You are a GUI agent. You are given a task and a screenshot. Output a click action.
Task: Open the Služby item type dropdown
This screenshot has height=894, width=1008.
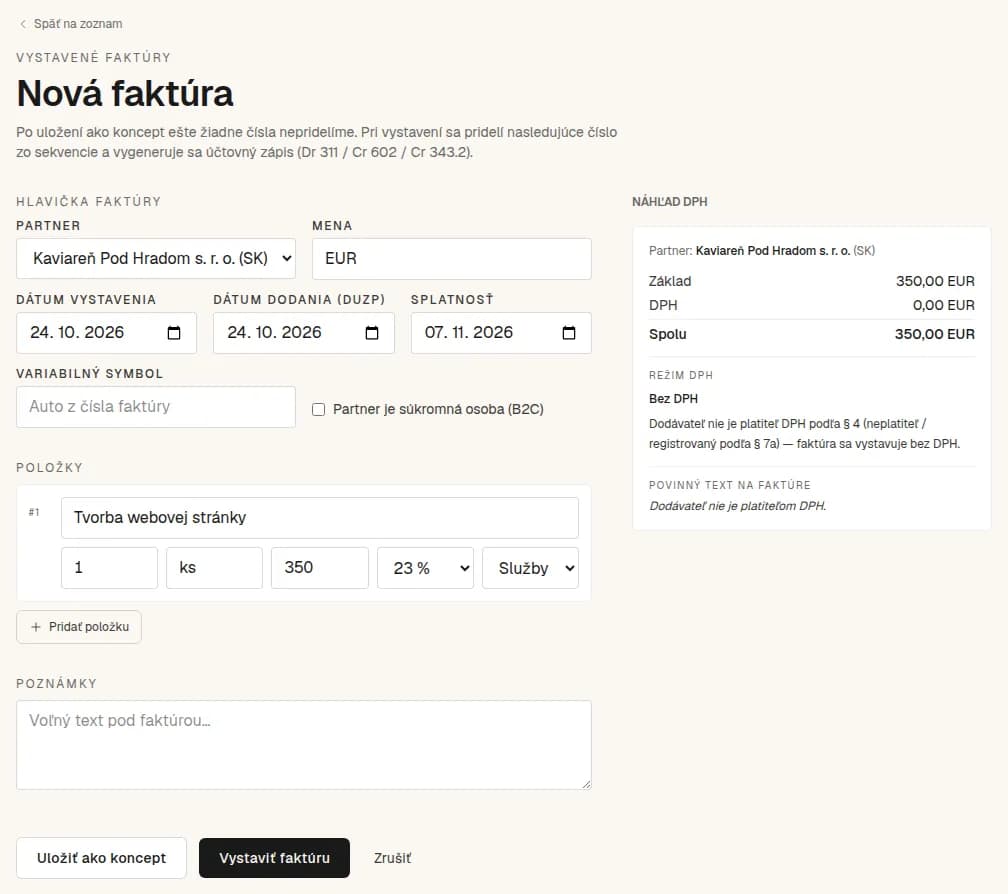[530, 568]
